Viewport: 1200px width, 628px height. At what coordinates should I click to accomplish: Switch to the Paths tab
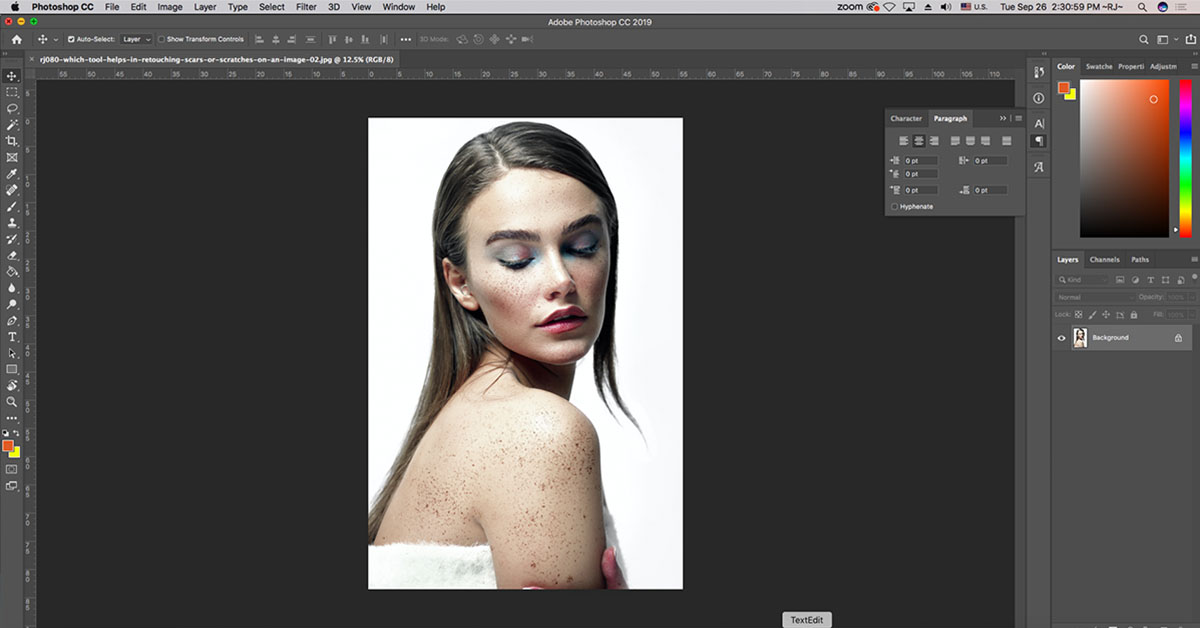pos(1140,259)
